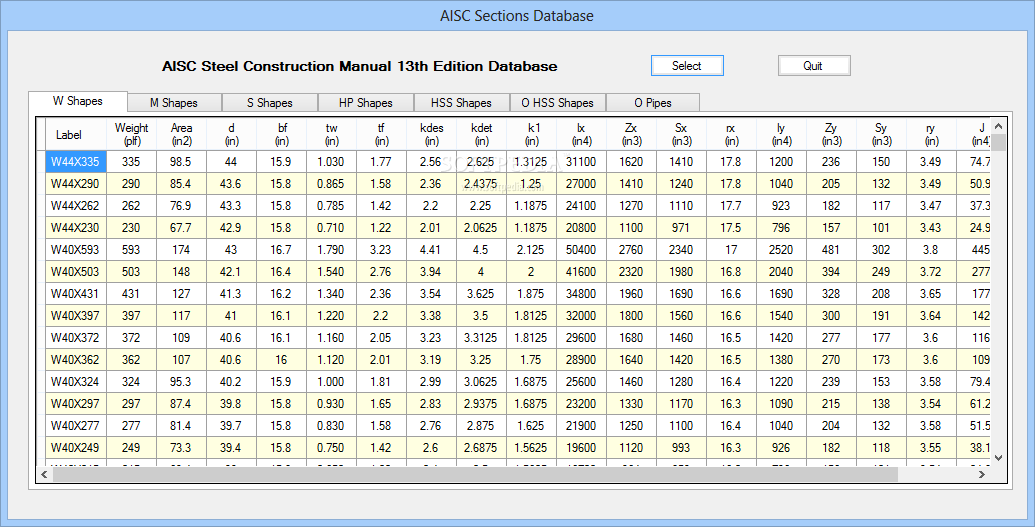The width and height of the screenshot is (1035, 527).
Task: Click the Sx (in3) column header
Action: 681,135
